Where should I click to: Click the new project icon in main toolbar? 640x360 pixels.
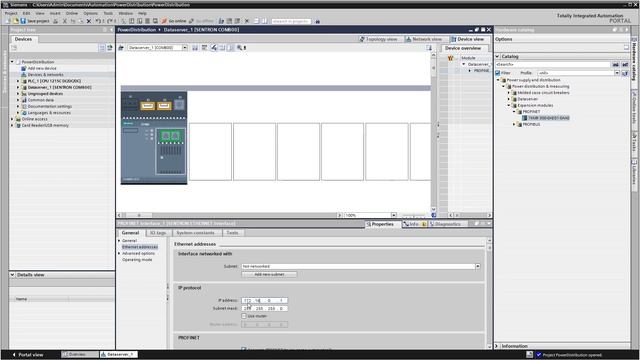point(8,21)
